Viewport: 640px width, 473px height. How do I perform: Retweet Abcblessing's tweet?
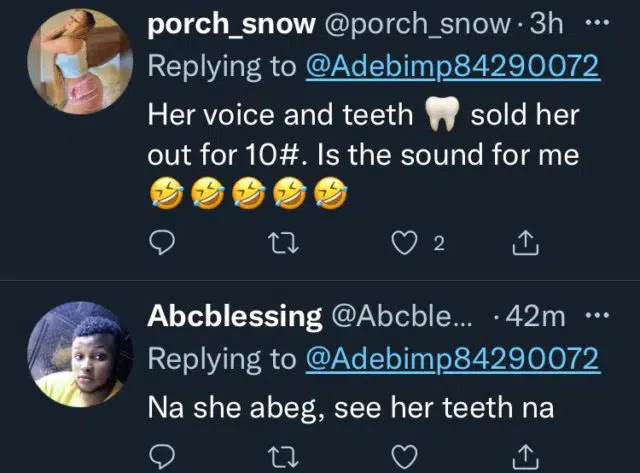[x=283, y=457]
